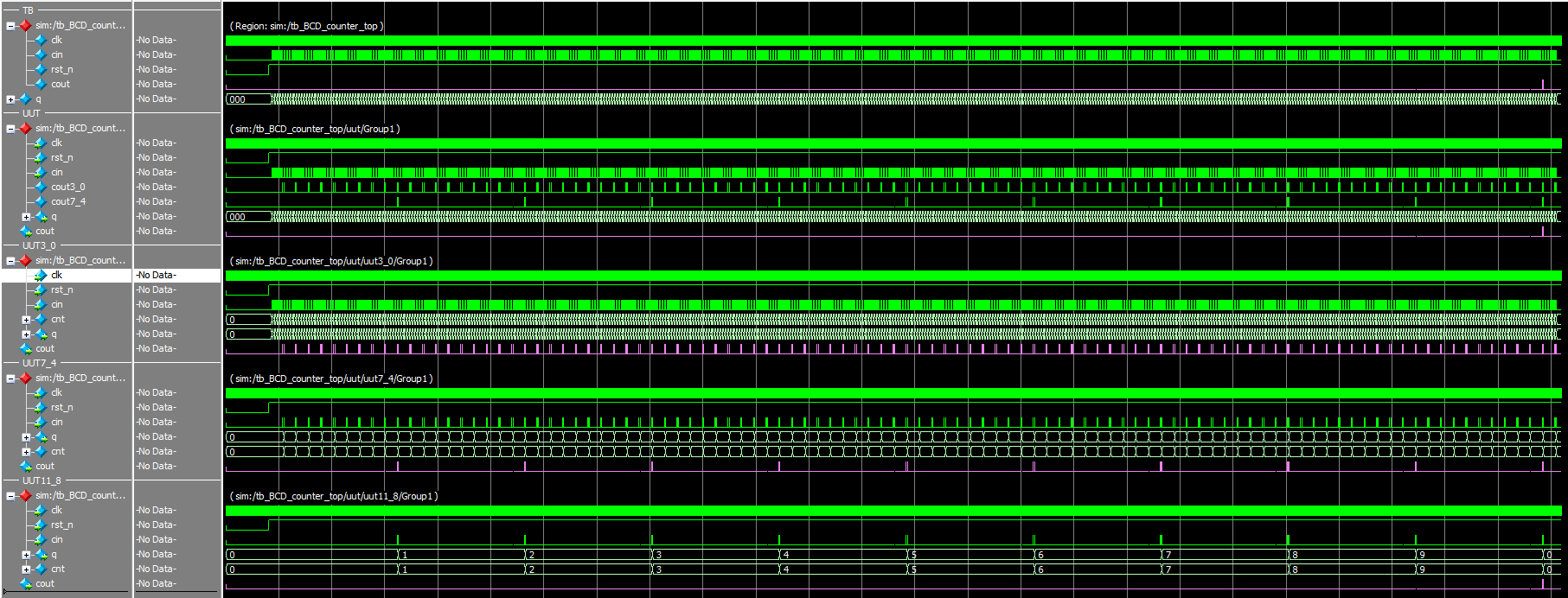The height and width of the screenshot is (598, 1568).
Task: Expand the q bus in the UUT7_4 group
Action: pos(26,437)
